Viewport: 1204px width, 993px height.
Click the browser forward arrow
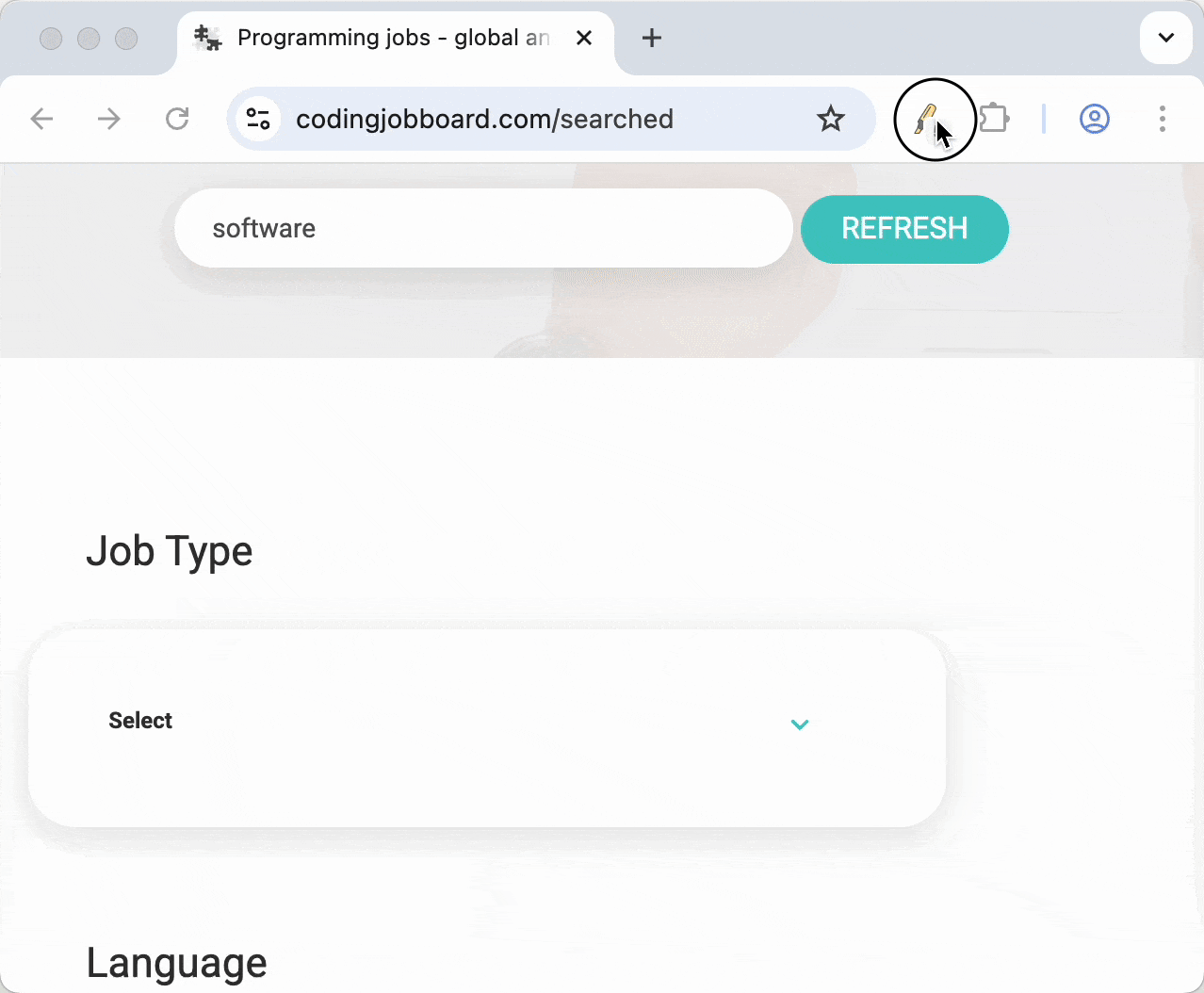(x=109, y=119)
